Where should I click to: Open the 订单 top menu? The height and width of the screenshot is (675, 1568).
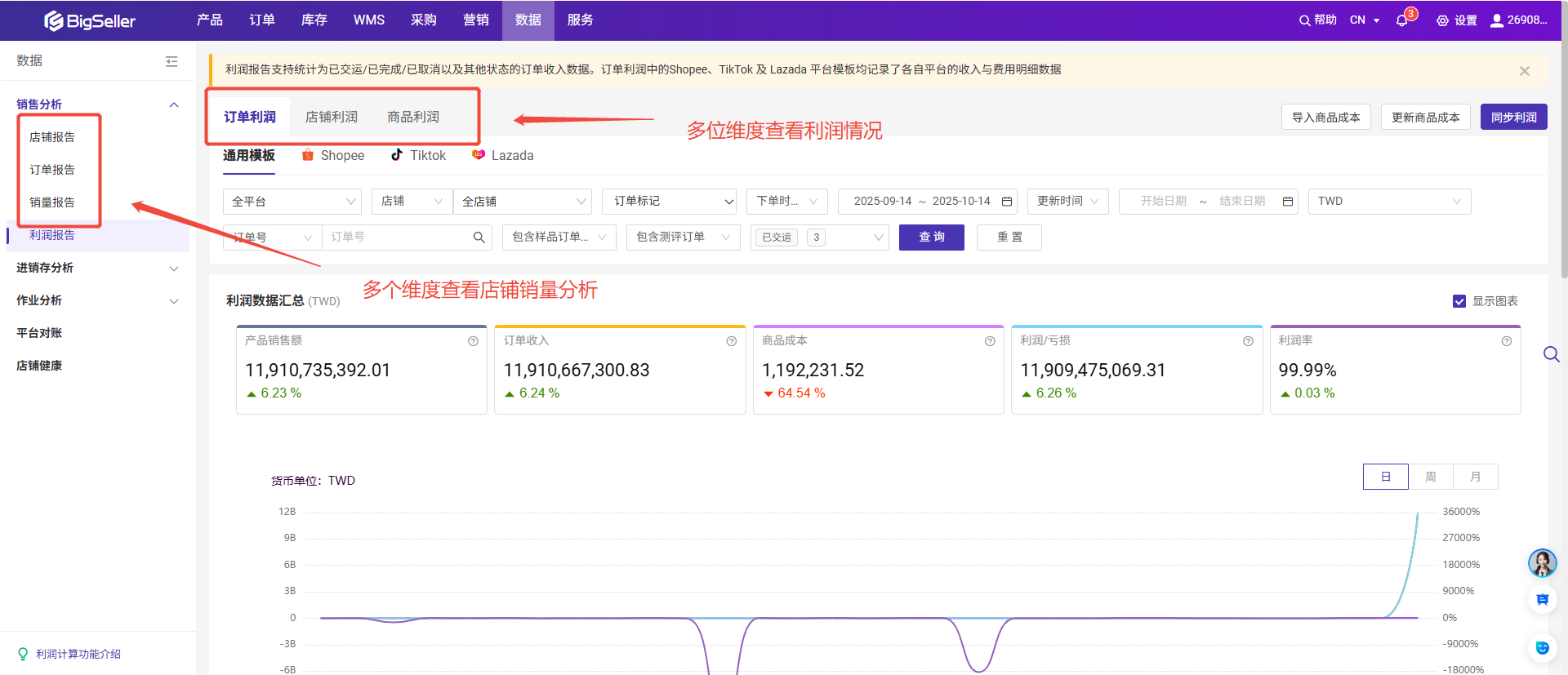(261, 20)
